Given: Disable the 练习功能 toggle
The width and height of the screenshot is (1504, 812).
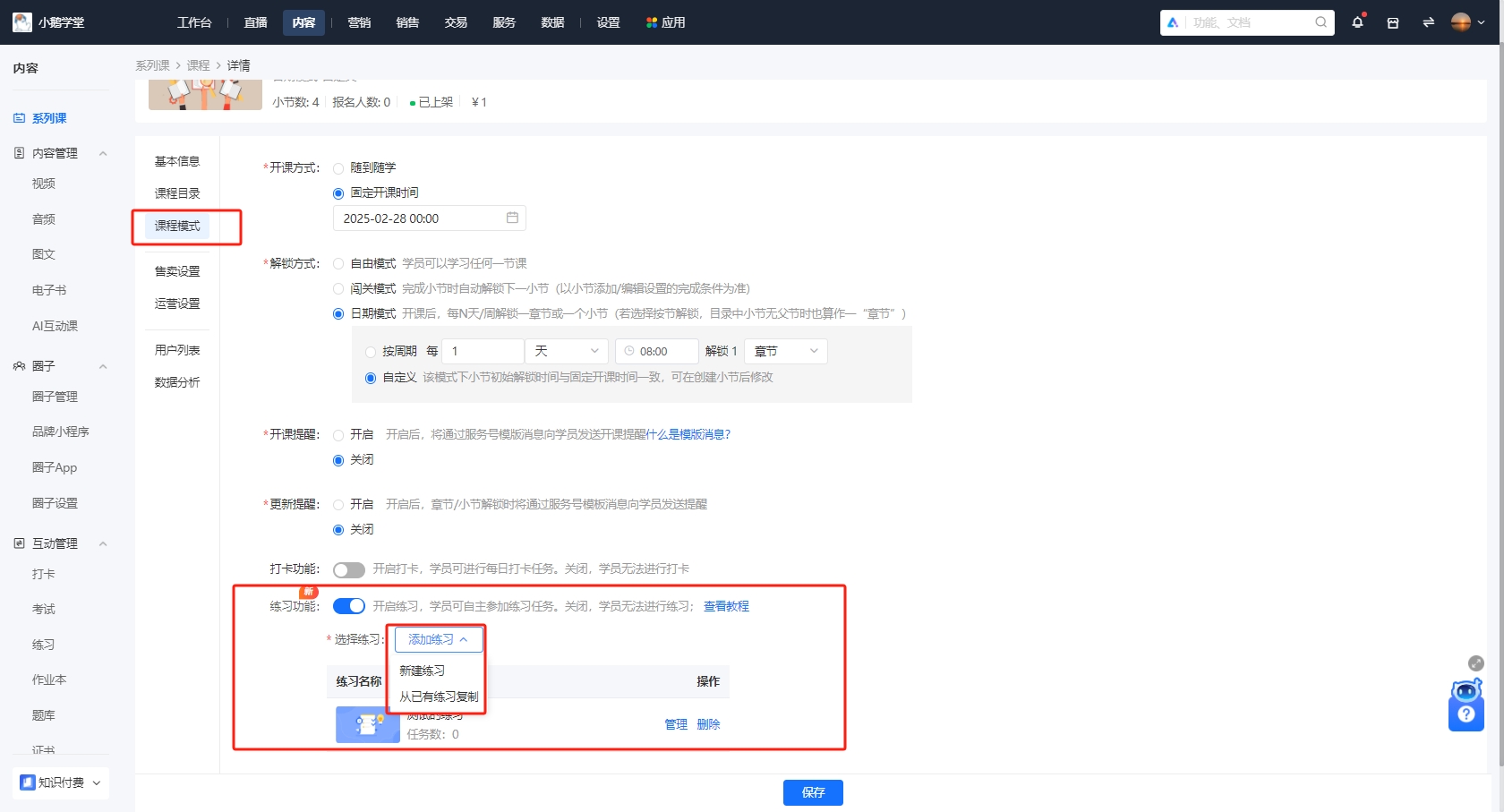Looking at the screenshot, I should (x=348, y=606).
